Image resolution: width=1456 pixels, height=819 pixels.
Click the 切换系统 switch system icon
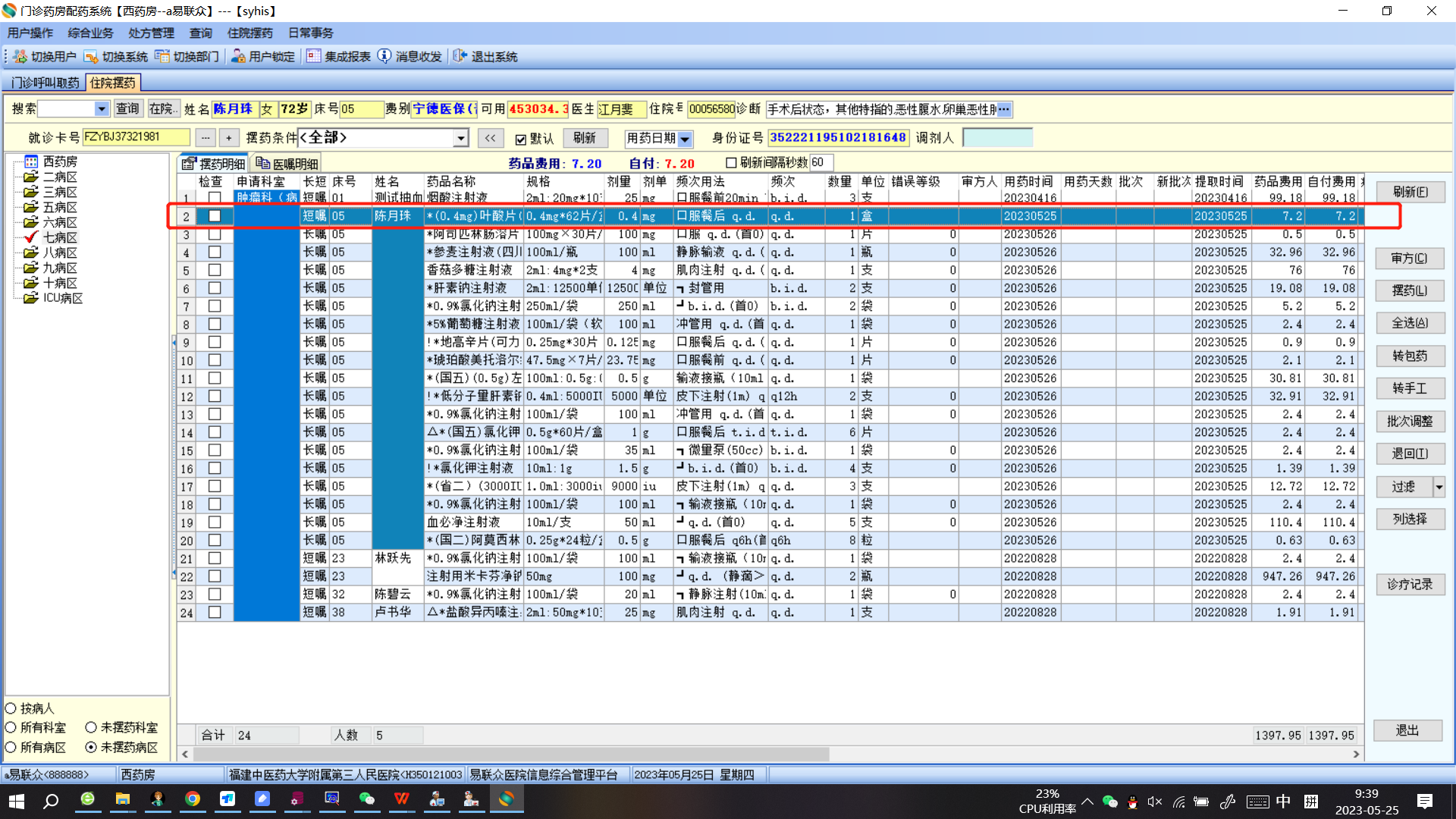(91, 57)
